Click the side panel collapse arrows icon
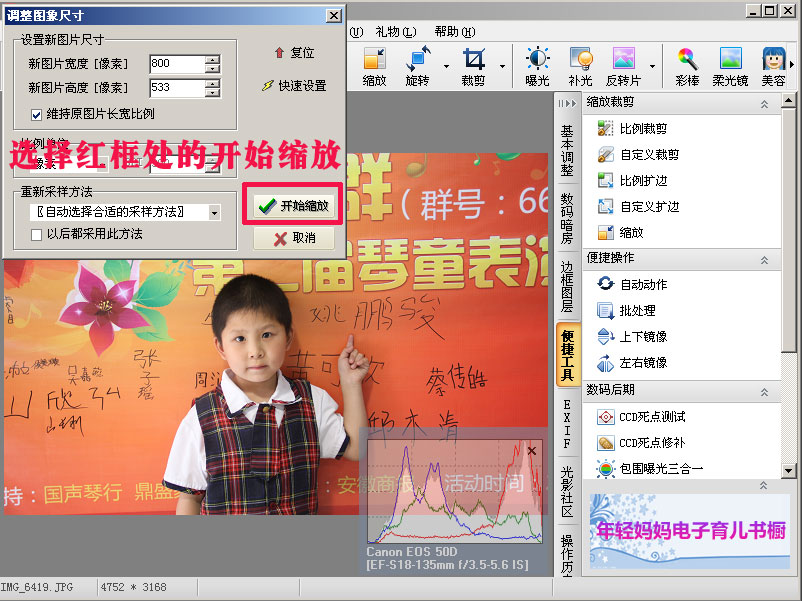This screenshot has height=601, width=802. (x=567, y=103)
